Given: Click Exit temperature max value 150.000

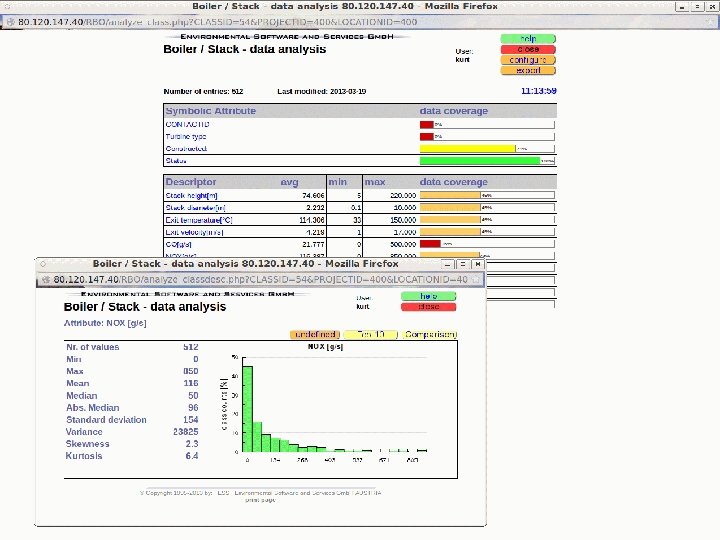Looking at the screenshot, I should [403, 220].
